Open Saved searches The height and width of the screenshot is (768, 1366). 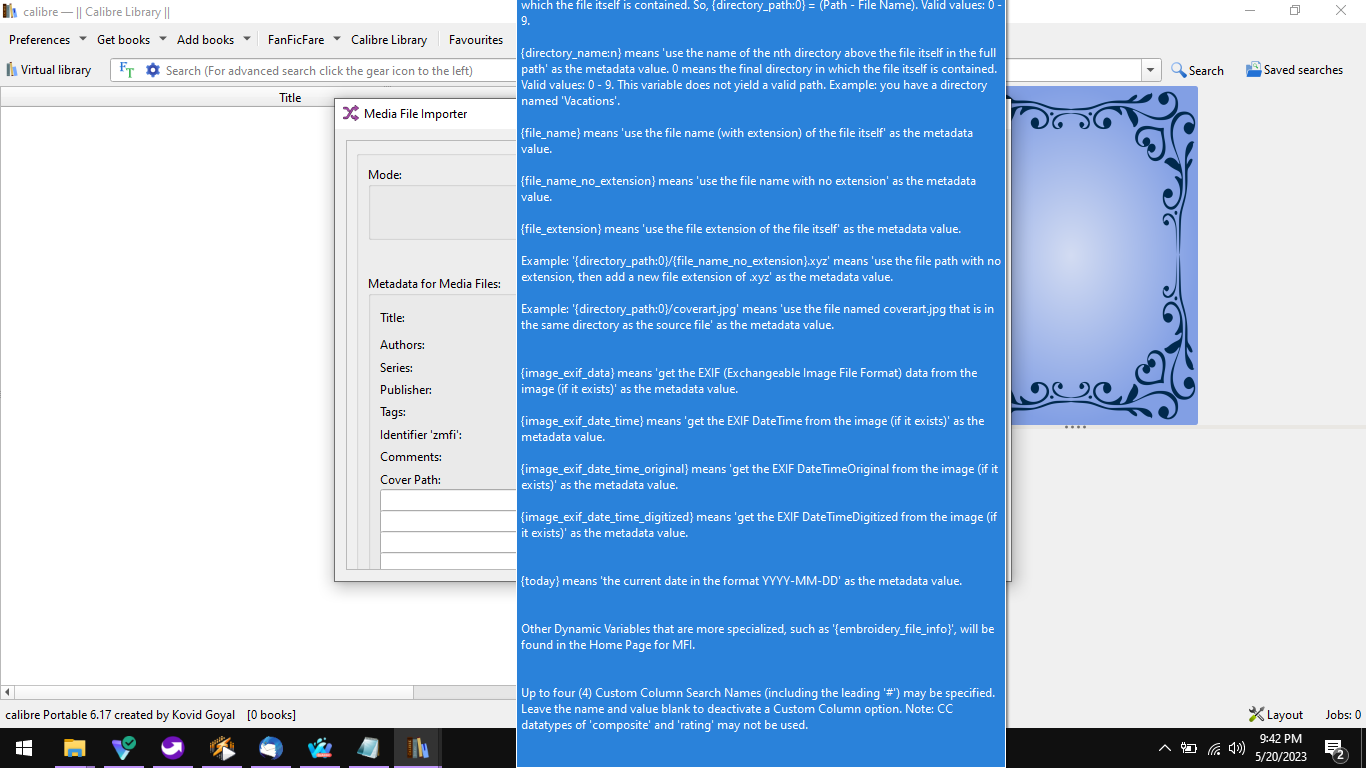(x=1294, y=70)
